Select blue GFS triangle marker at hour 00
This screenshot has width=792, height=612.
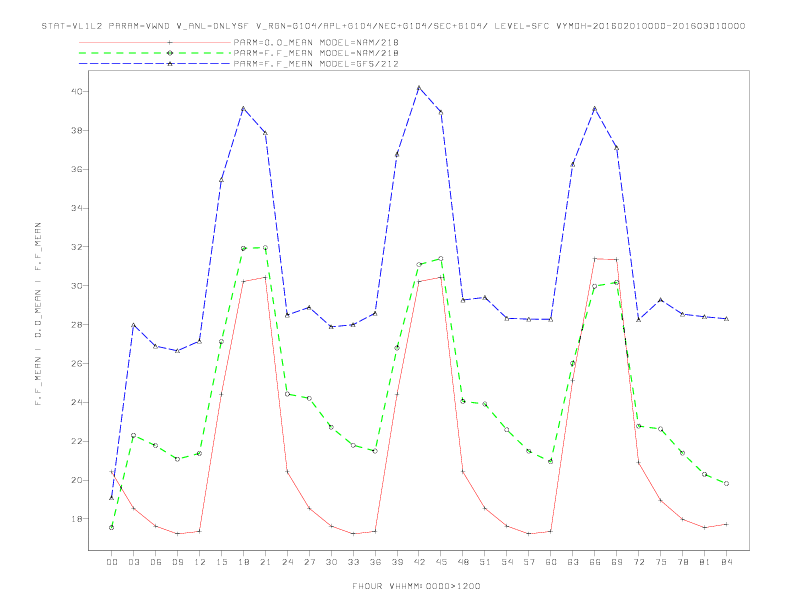(x=112, y=498)
